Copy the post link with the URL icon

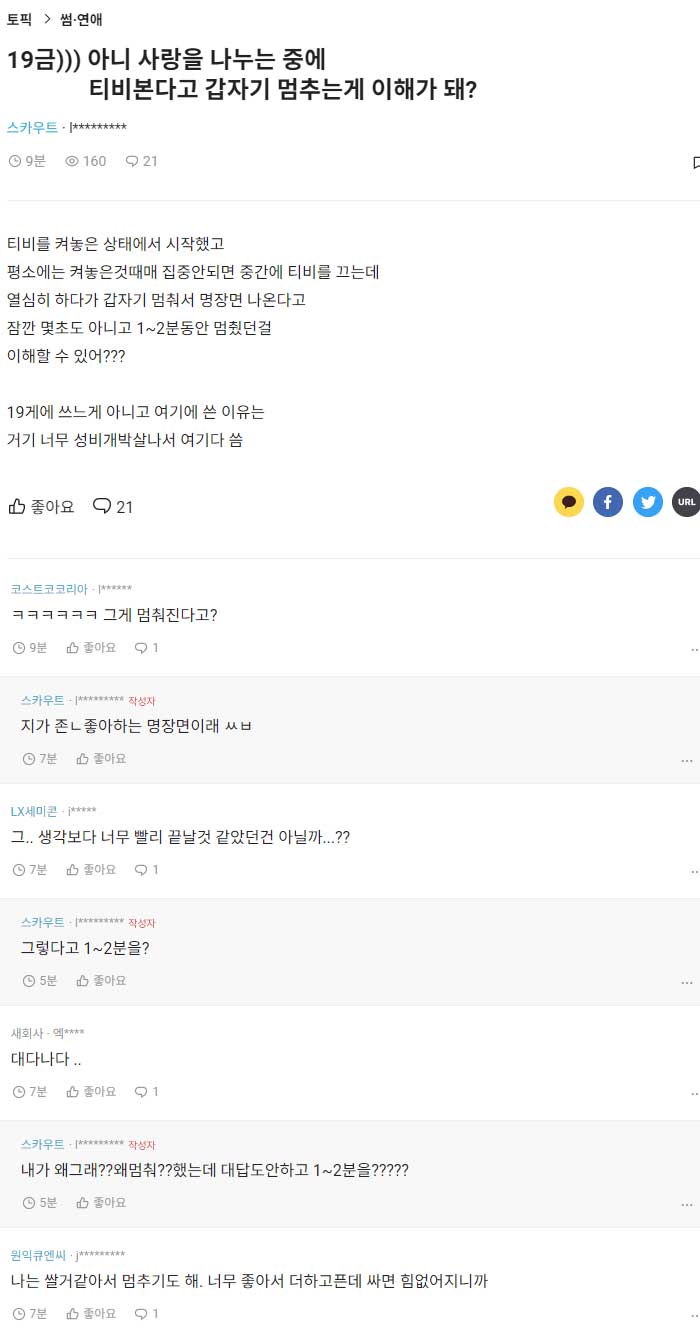pyautogui.click(x=686, y=502)
